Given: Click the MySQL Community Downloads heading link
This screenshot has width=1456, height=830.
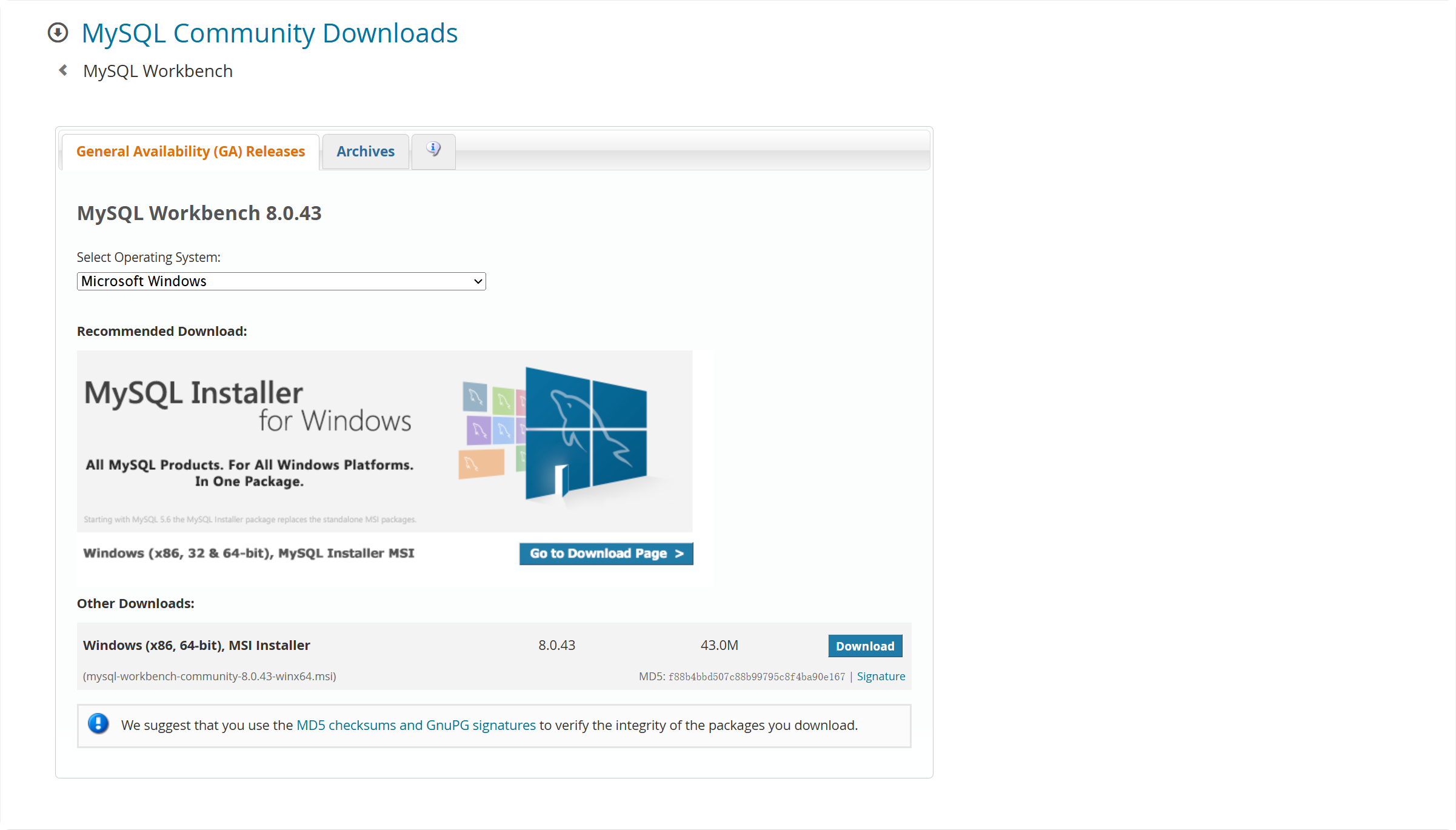Looking at the screenshot, I should (270, 33).
